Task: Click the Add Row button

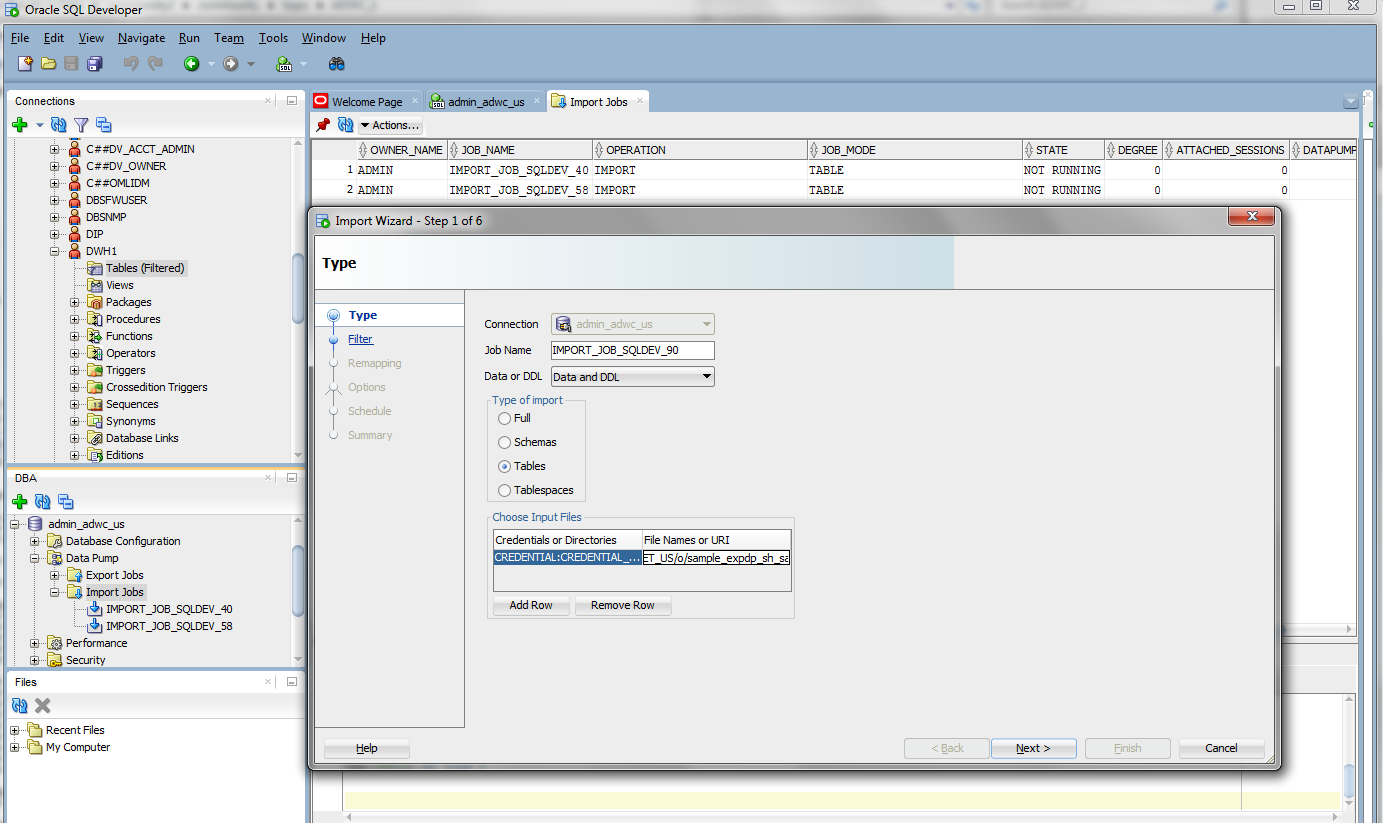Action: click(531, 605)
